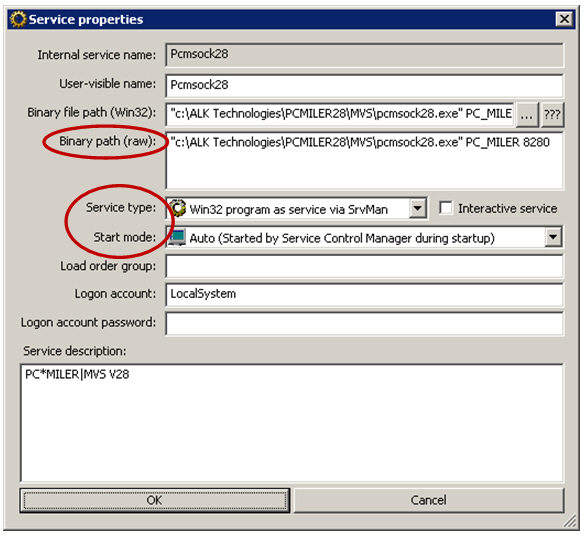Screen dimensions: 588x538
Task: Focus the Load order group field
Action: 364,266
